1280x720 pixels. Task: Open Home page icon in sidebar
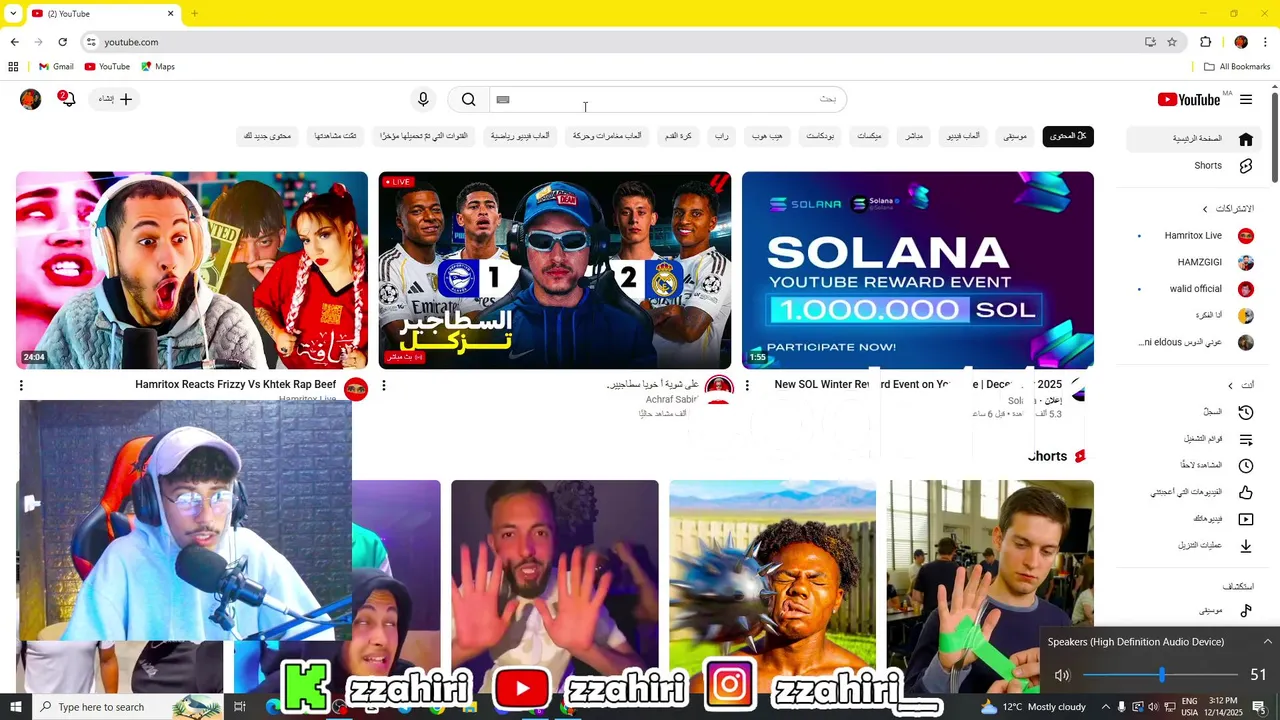pyautogui.click(x=1246, y=139)
